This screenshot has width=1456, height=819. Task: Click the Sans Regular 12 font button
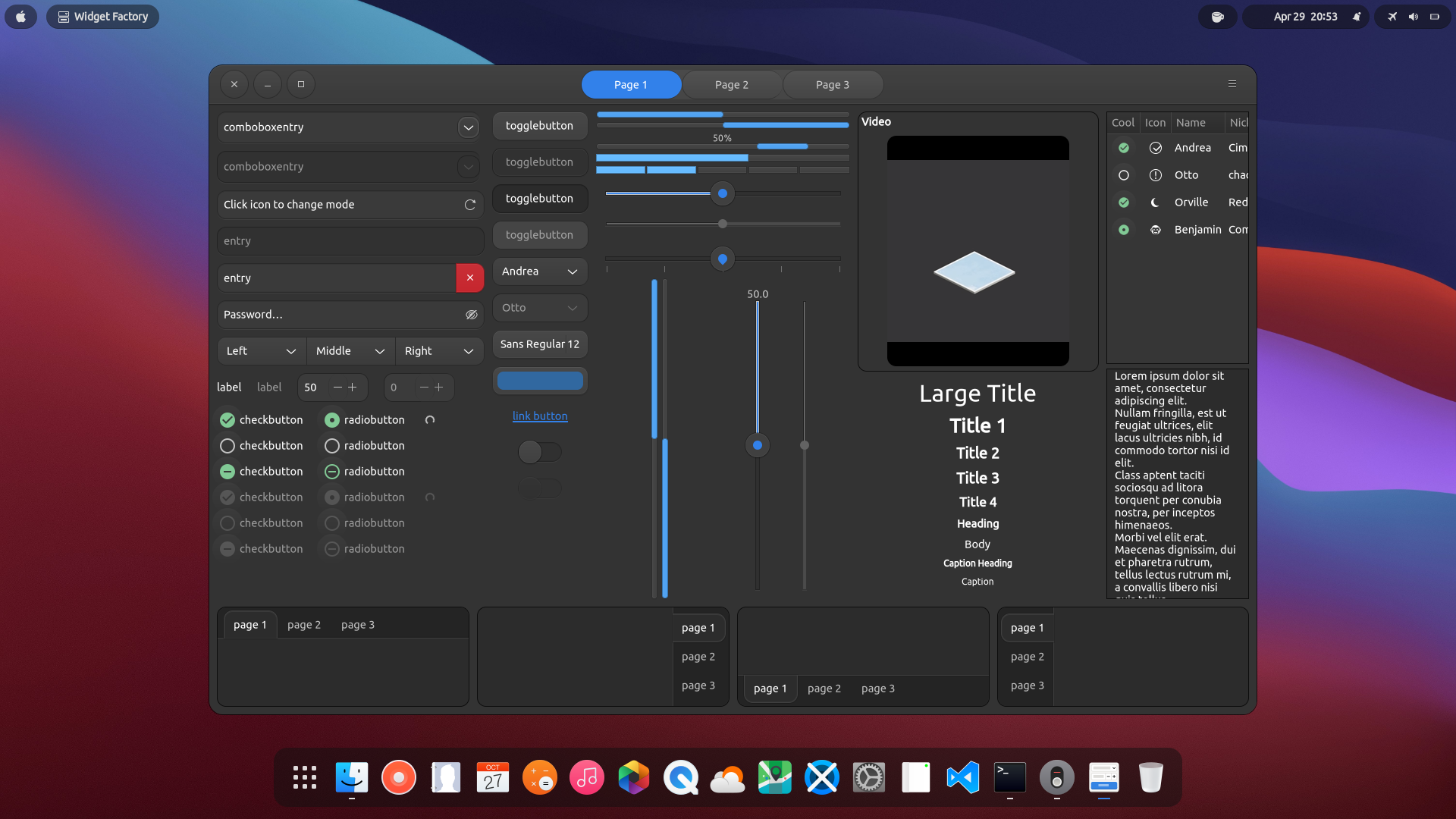[x=540, y=344]
